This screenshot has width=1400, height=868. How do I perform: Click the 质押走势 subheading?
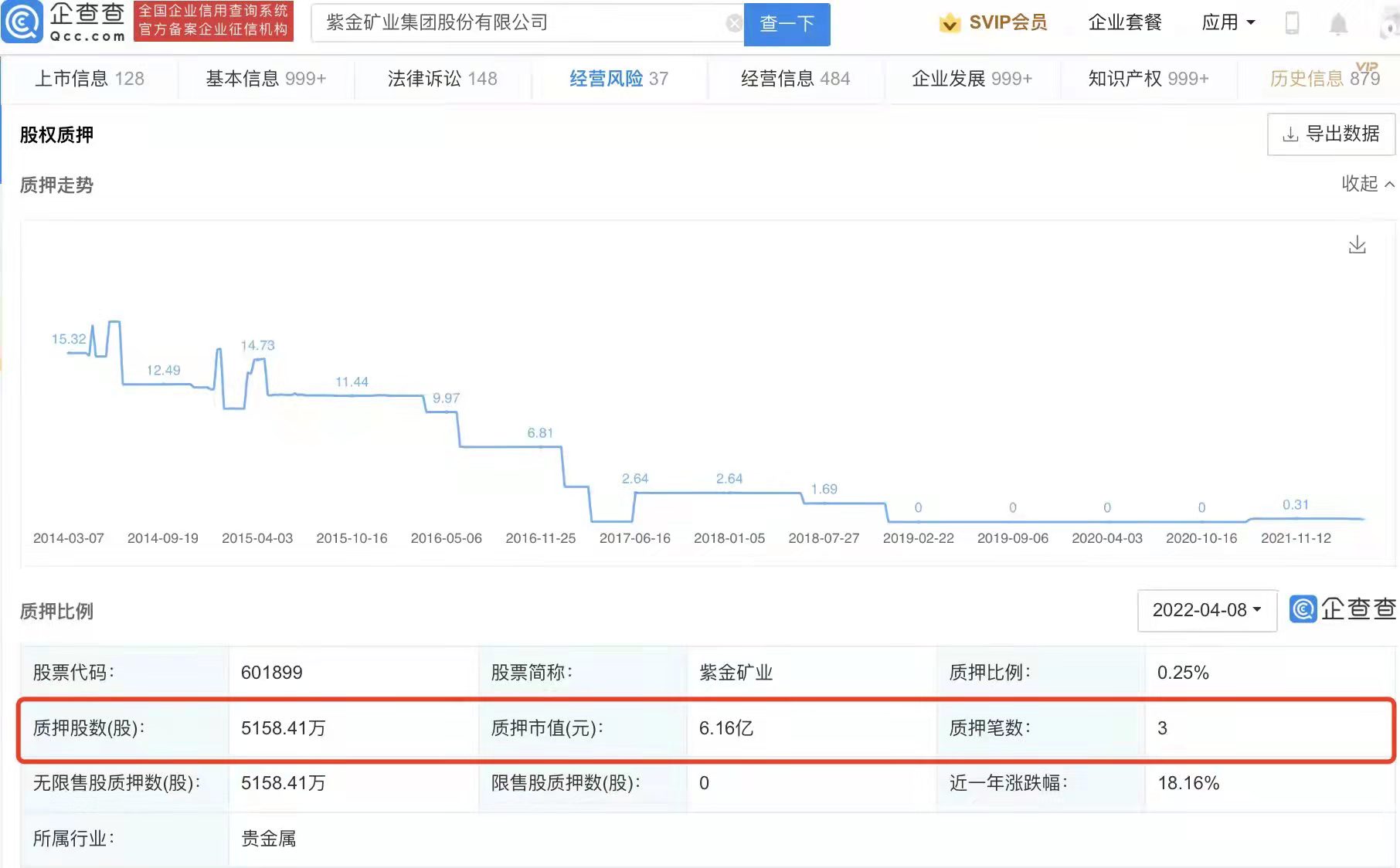(x=56, y=185)
